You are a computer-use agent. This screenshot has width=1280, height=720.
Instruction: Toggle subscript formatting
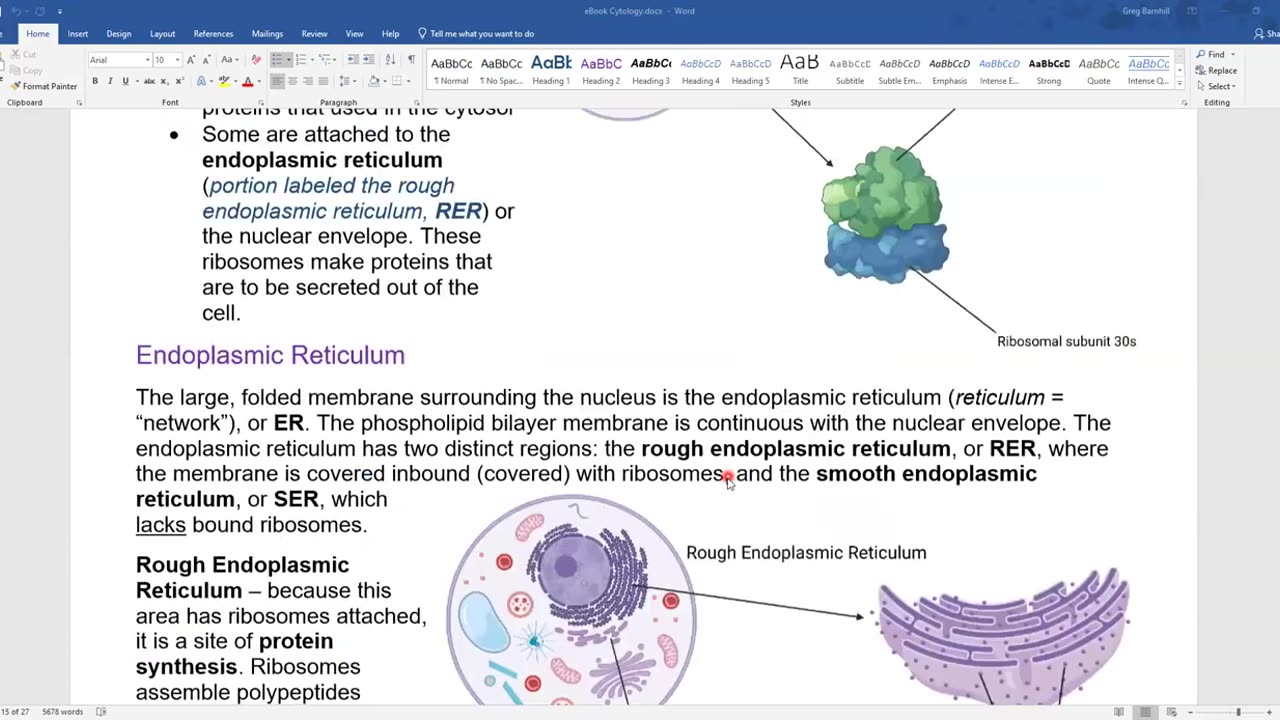pos(165,81)
